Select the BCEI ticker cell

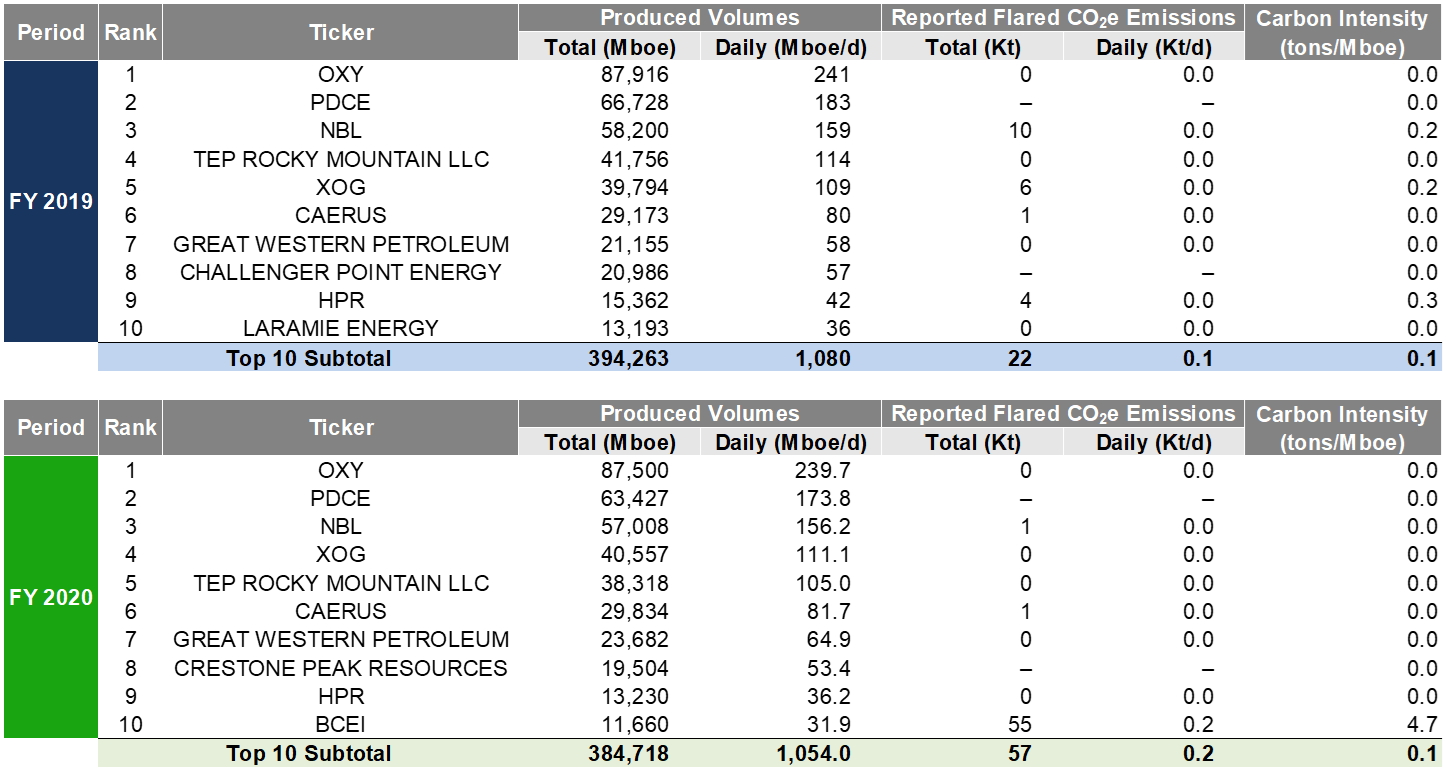340,724
